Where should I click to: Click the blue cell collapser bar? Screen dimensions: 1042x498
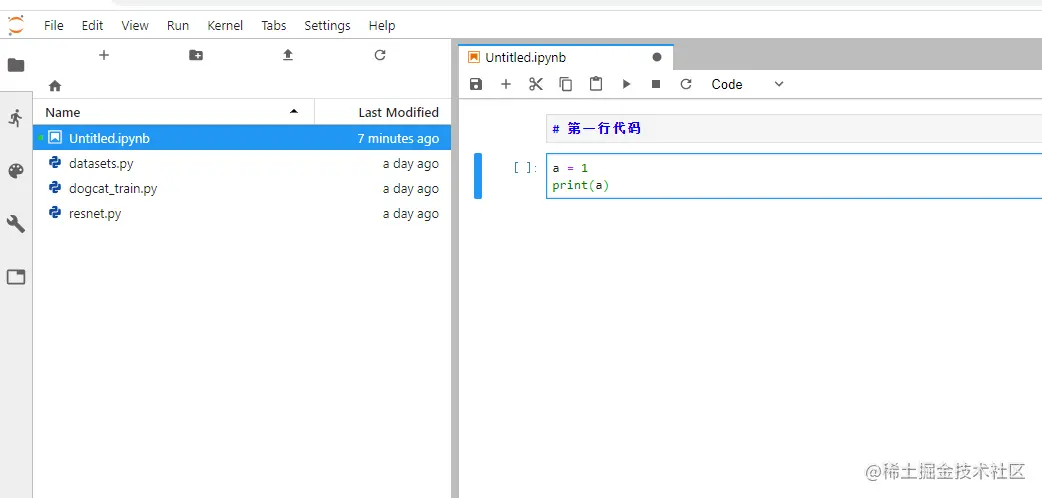coord(478,176)
